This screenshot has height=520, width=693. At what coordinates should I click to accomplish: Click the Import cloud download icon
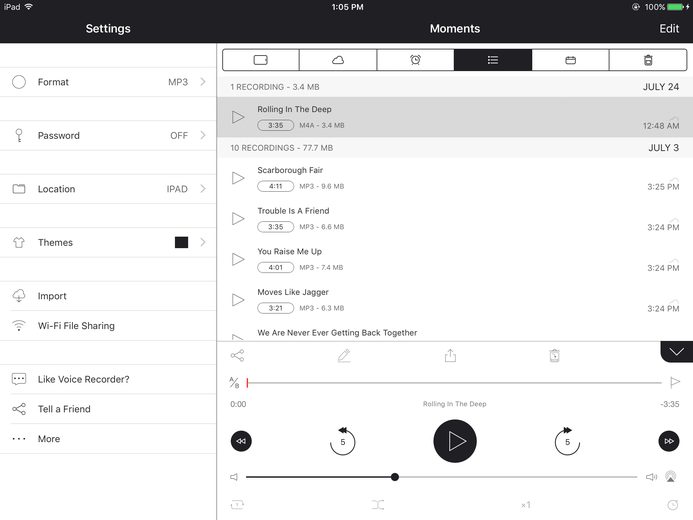pos(19,296)
